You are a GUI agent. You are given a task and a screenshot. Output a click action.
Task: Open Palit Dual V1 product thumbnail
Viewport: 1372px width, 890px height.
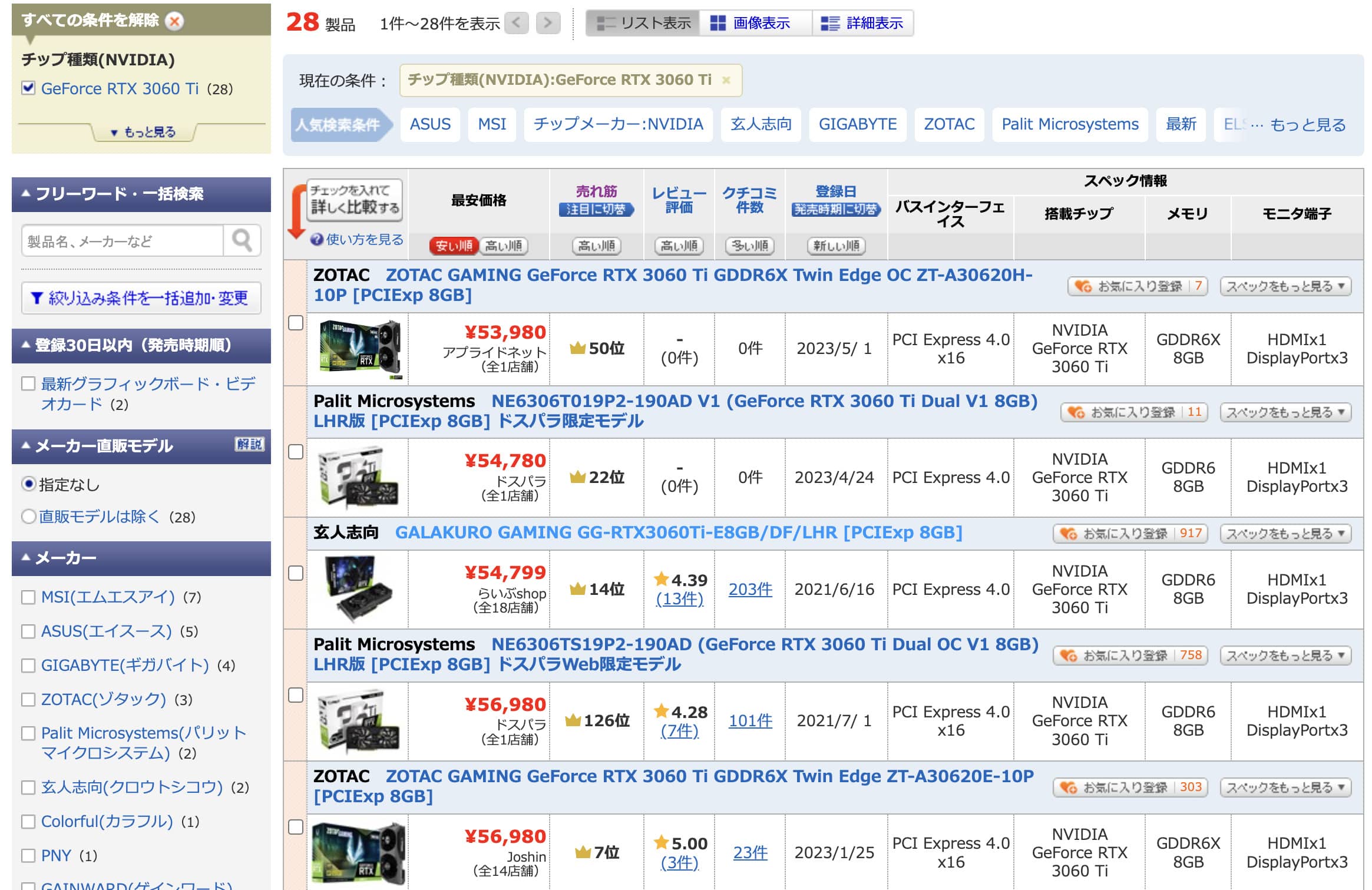click(358, 478)
